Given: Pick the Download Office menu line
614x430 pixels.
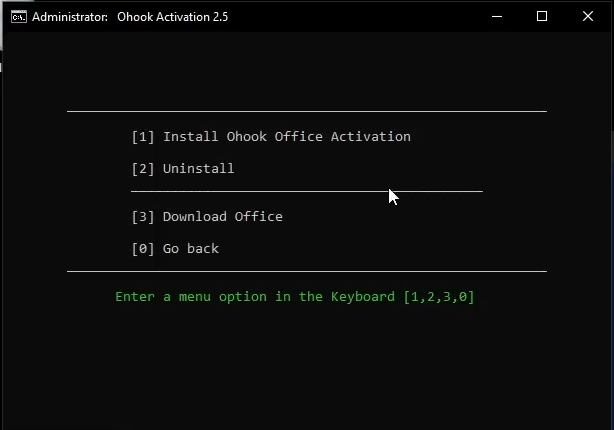Looking at the screenshot, I should 222,216.
